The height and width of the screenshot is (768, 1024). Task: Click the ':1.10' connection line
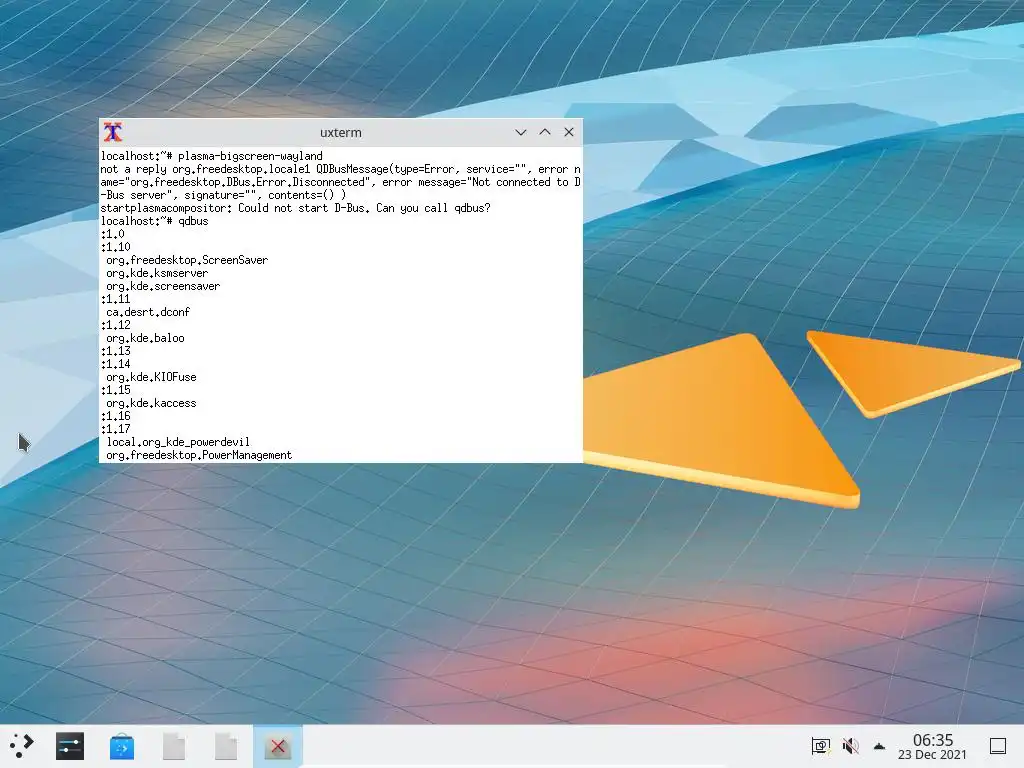pyautogui.click(x=116, y=247)
